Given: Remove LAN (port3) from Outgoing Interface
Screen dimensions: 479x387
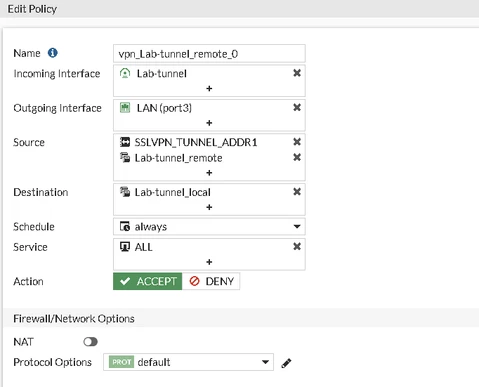Looking at the screenshot, I should [x=297, y=107].
